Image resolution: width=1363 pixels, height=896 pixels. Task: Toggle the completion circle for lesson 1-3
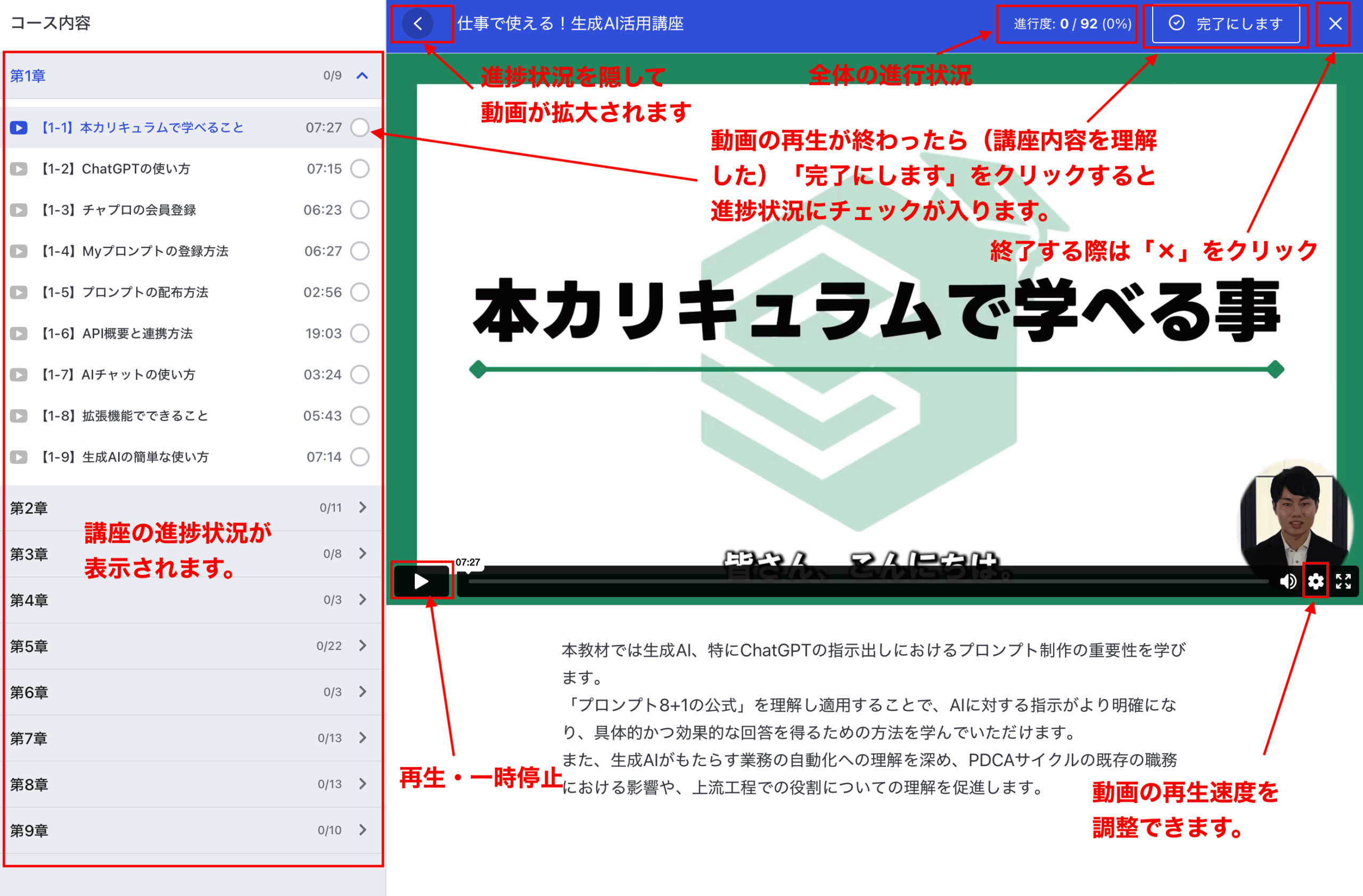359,210
